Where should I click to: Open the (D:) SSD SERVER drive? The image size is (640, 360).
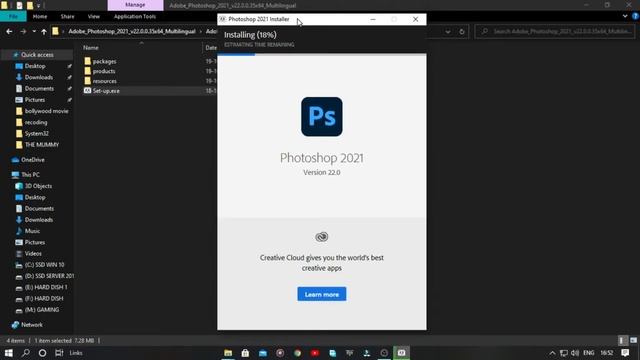[49, 276]
